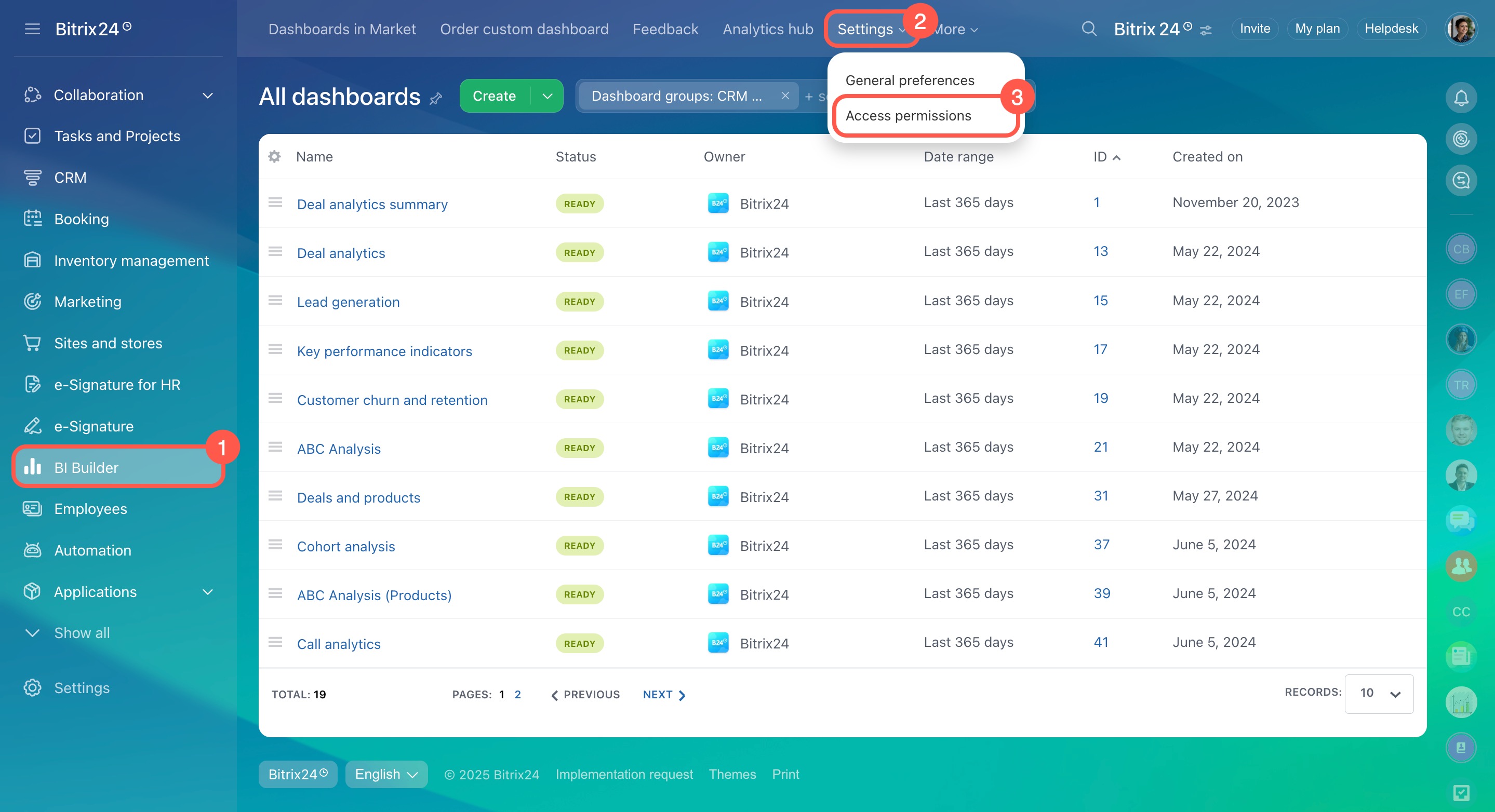Click the notifications bell icon
This screenshot has height=812, width=1495.
point(1461,98)
